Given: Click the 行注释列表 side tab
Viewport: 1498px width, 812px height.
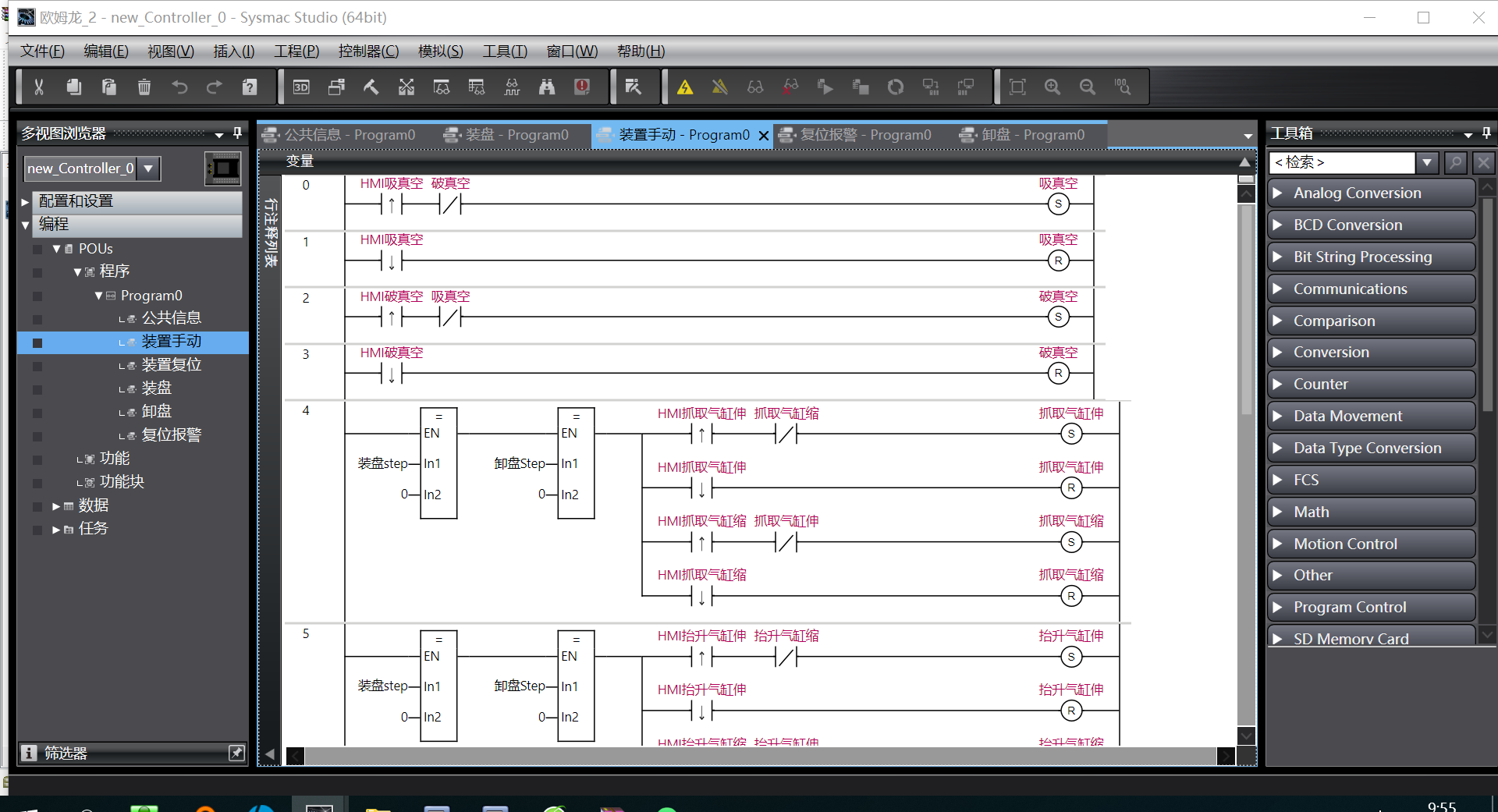Looking at the screenshot, I should coord(271,232).
